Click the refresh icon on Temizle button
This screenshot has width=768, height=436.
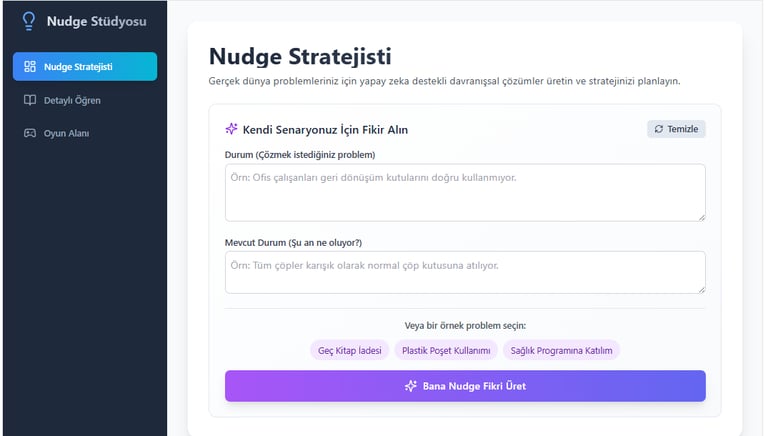(x=659, y=129)
